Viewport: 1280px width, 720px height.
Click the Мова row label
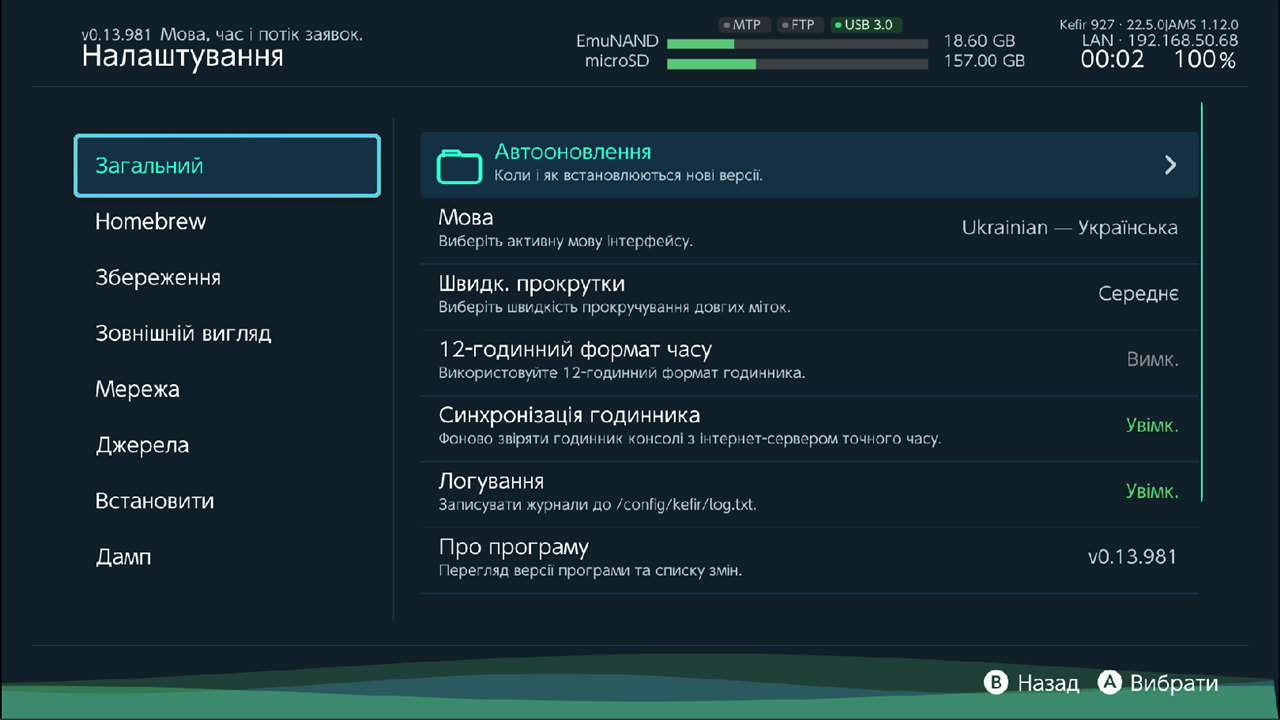(x=466, y=217)
